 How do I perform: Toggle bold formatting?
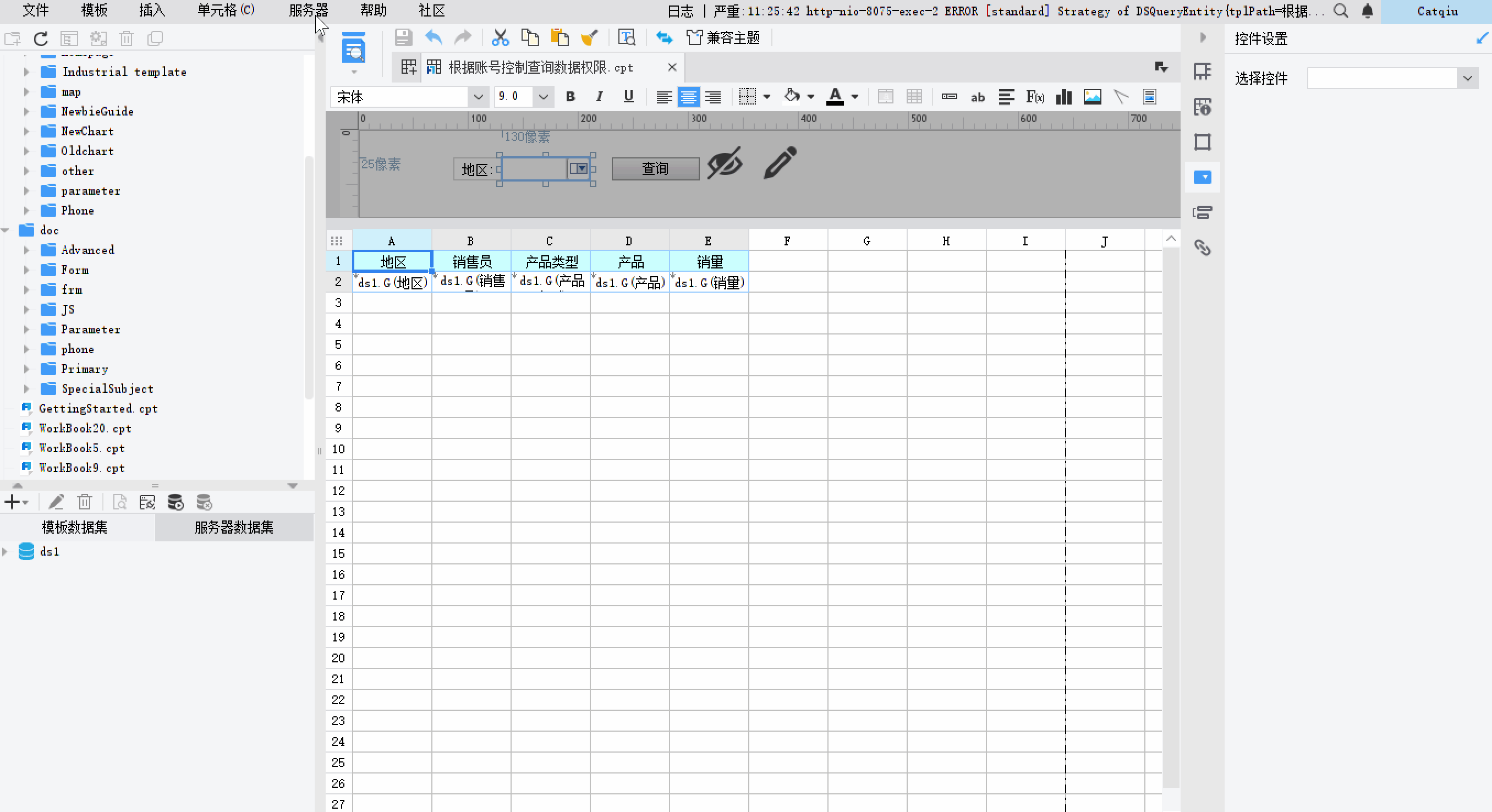pos(570,97)
